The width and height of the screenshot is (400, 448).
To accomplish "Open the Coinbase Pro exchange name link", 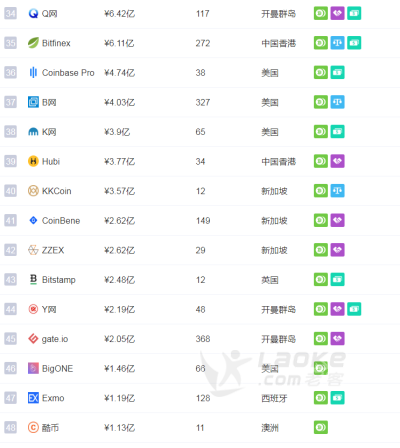I will click(x=68, y=73).
